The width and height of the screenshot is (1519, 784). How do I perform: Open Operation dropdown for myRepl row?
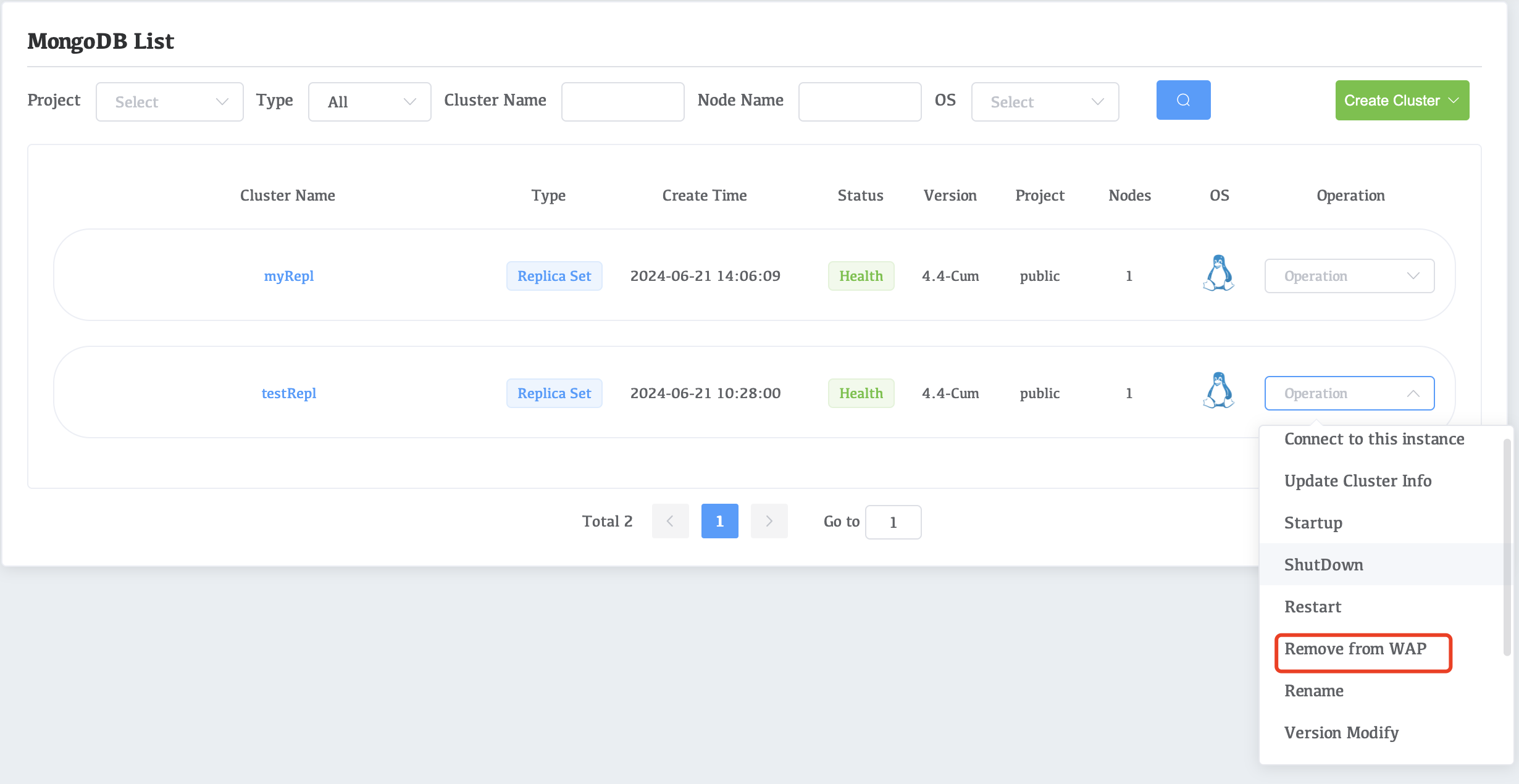1349,276
